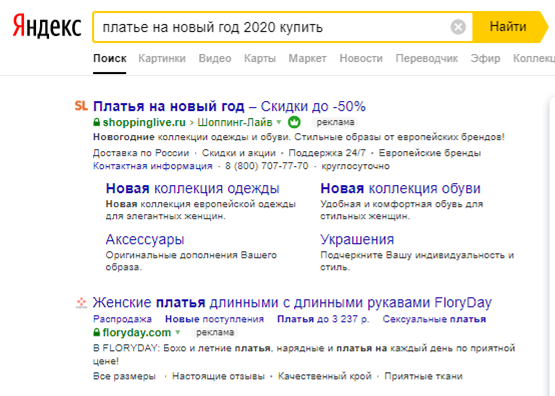Select the text Все размеры
Viewport: 555px width, 396px height.
click(124, 376)
